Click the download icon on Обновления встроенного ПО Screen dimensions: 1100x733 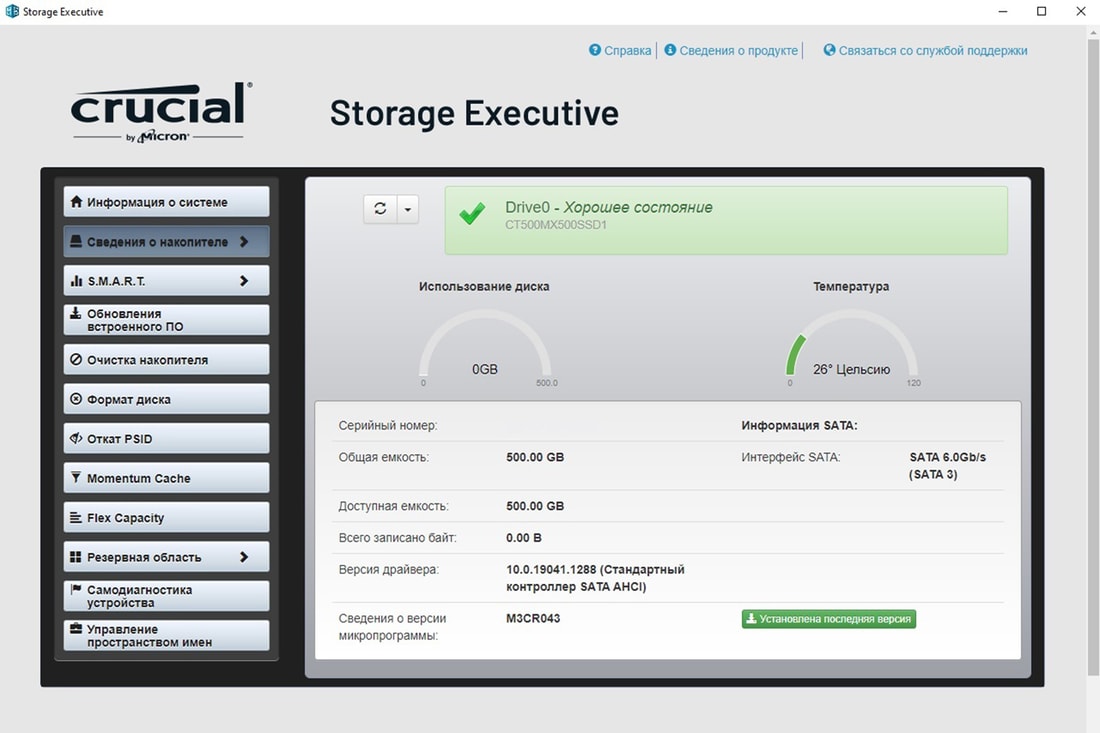click(75, 314)
